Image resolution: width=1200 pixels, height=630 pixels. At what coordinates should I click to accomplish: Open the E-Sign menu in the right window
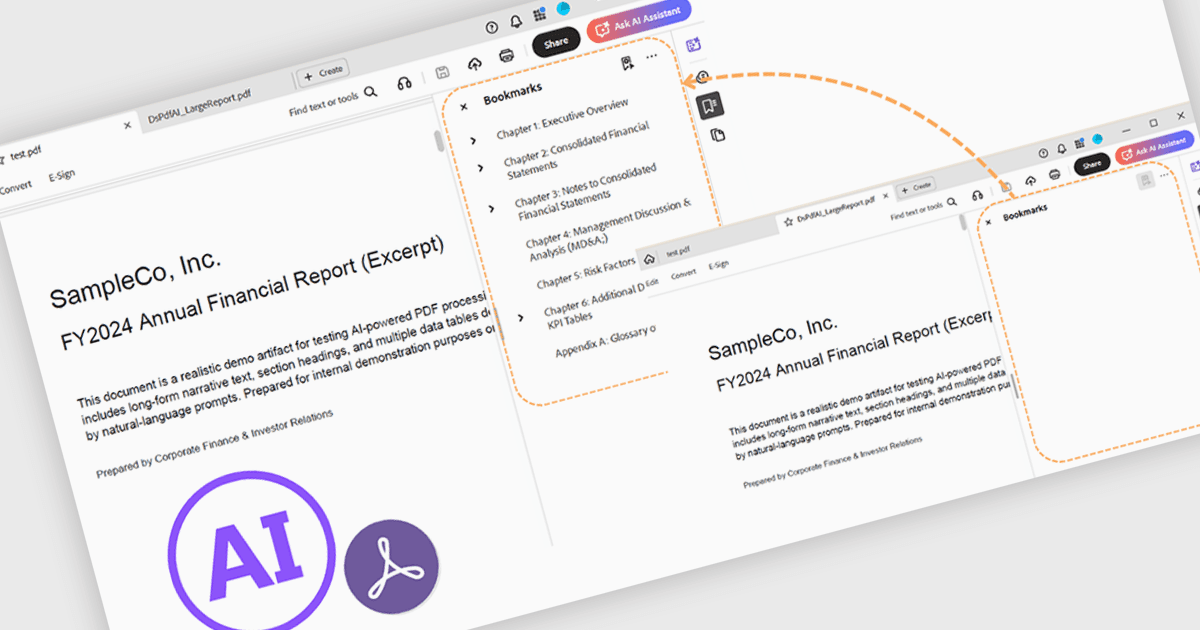point(719,265)
